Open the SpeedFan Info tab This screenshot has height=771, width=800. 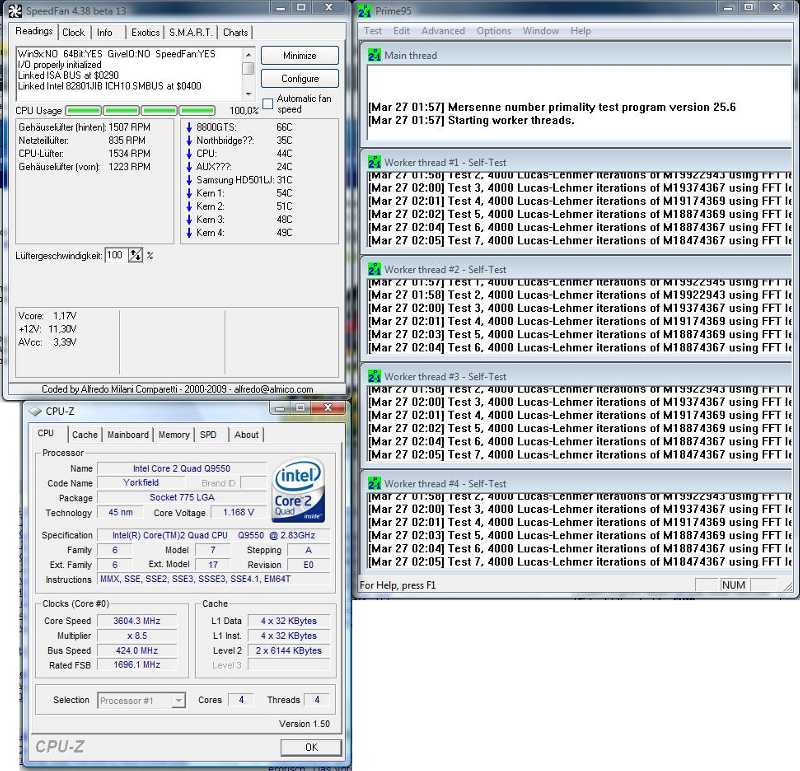click(x=105, y=33)
